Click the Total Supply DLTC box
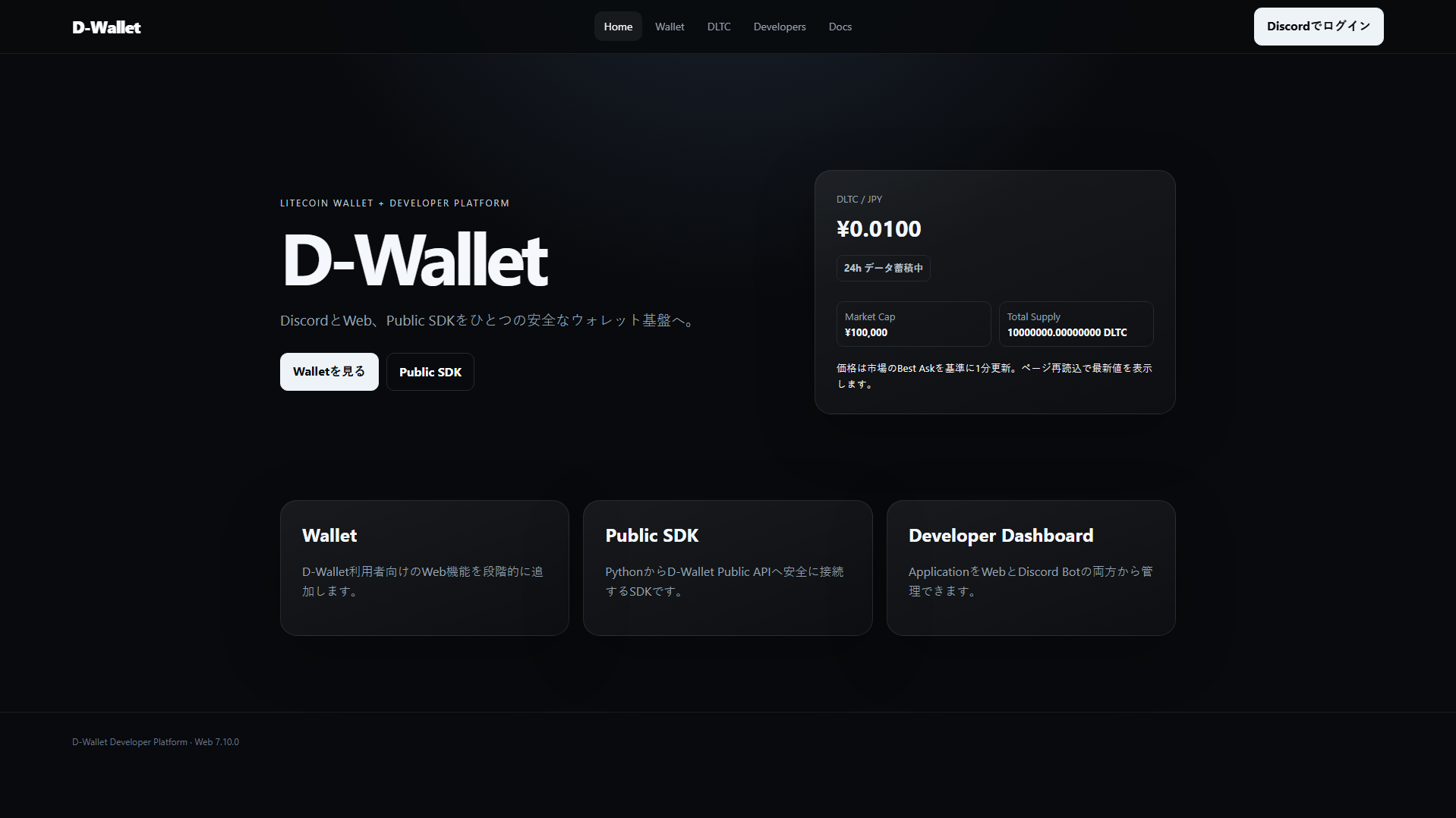Image resolution: width=1456 pixels, height=818 pixels. (1076, 324)
